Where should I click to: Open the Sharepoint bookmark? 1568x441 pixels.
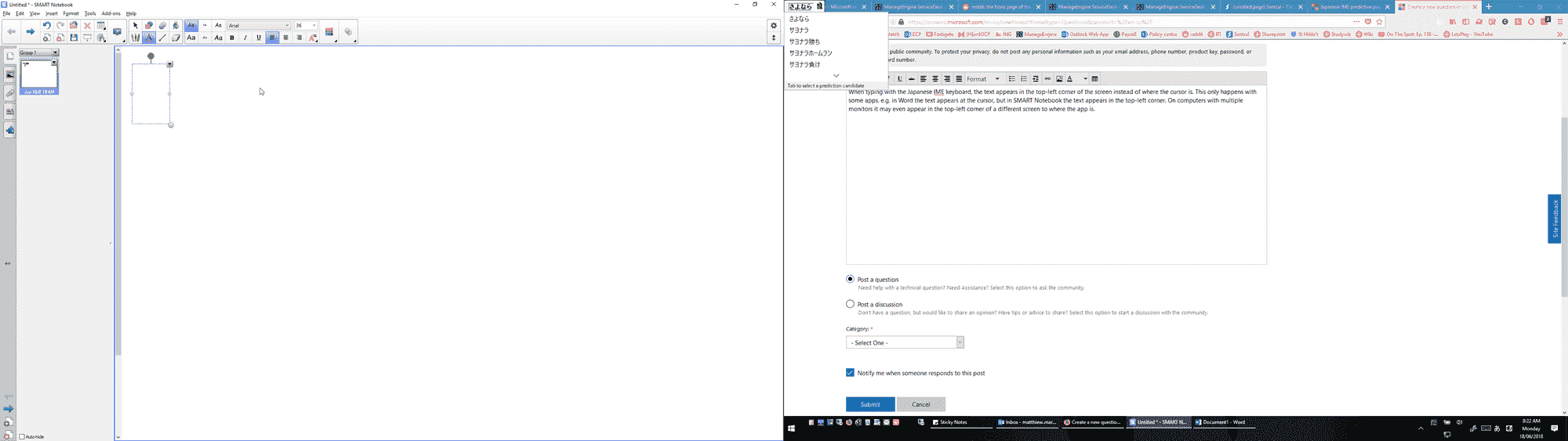click(1269, 34)
